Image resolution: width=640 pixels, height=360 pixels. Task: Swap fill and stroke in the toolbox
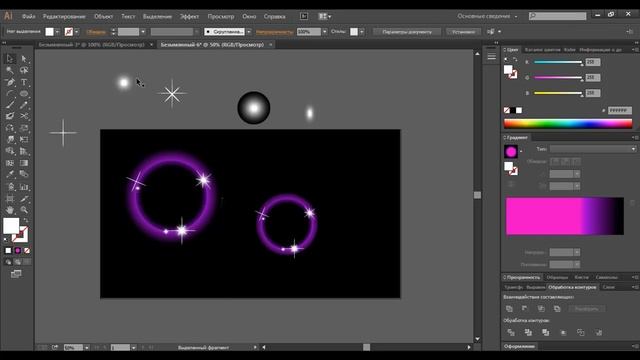[26, 220]
